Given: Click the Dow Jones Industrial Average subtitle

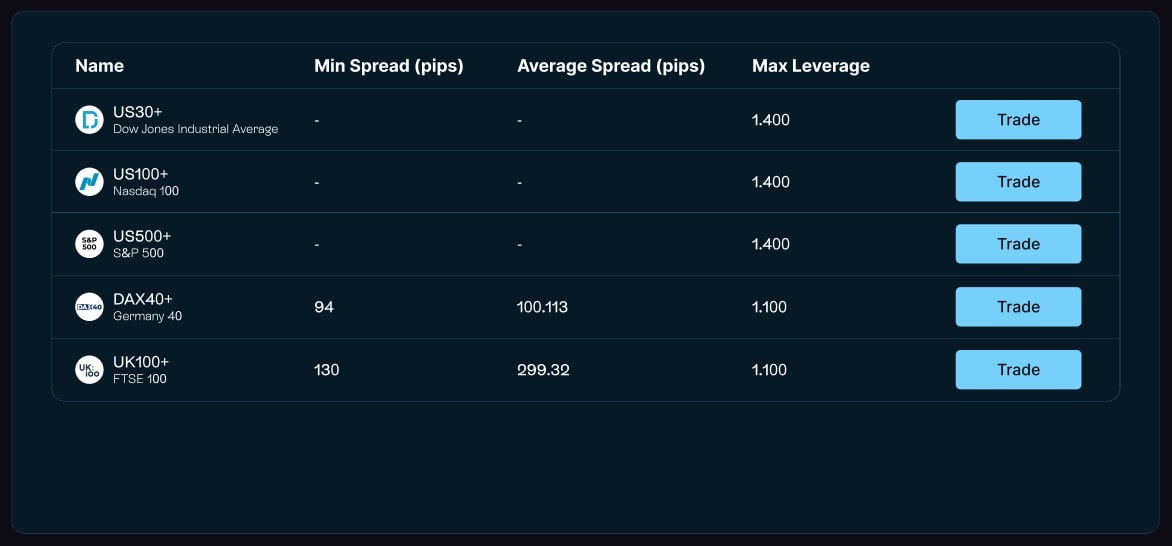Looking at the screenshot, I should (x=196, y=129).
